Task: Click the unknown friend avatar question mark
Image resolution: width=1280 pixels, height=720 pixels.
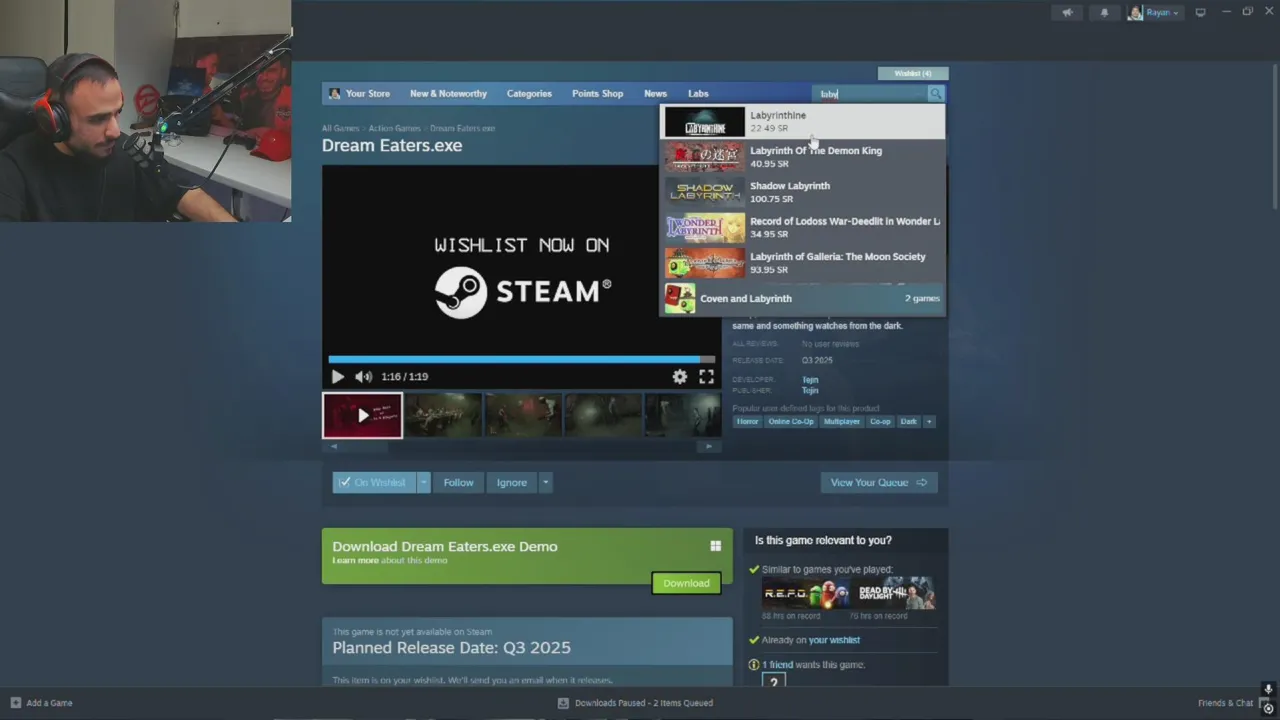Action: tap(773, 681)
